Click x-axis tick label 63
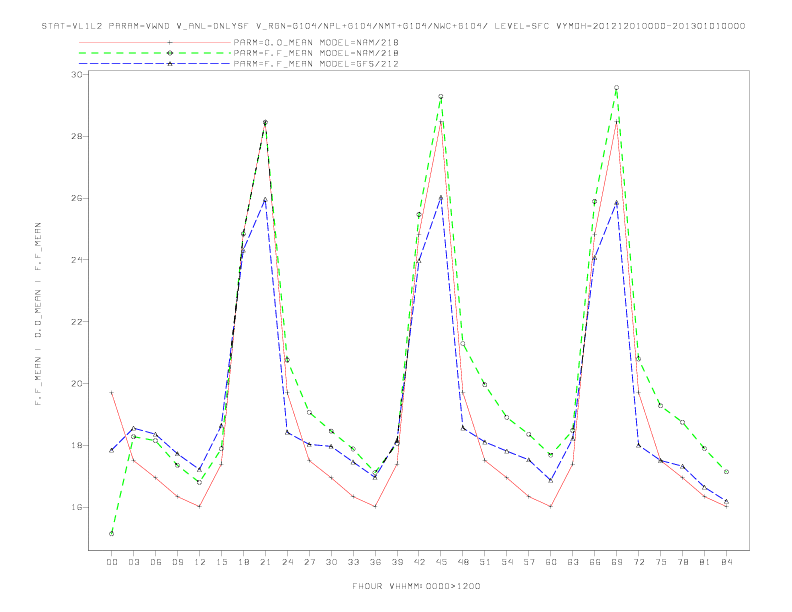The height and width of the screenshot is (612, 792). pyautogui.click(x=573, y=562)
